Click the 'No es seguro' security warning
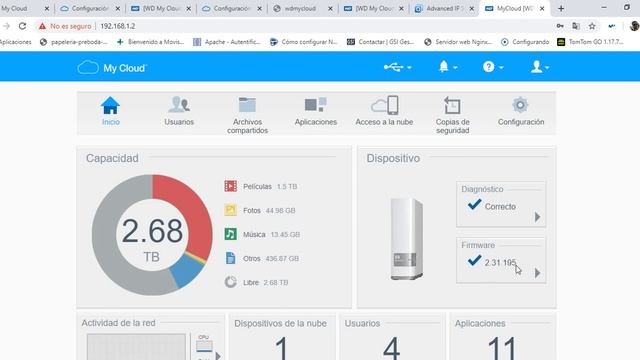Screen dimensions: 640x360 [x=65, y=26]
